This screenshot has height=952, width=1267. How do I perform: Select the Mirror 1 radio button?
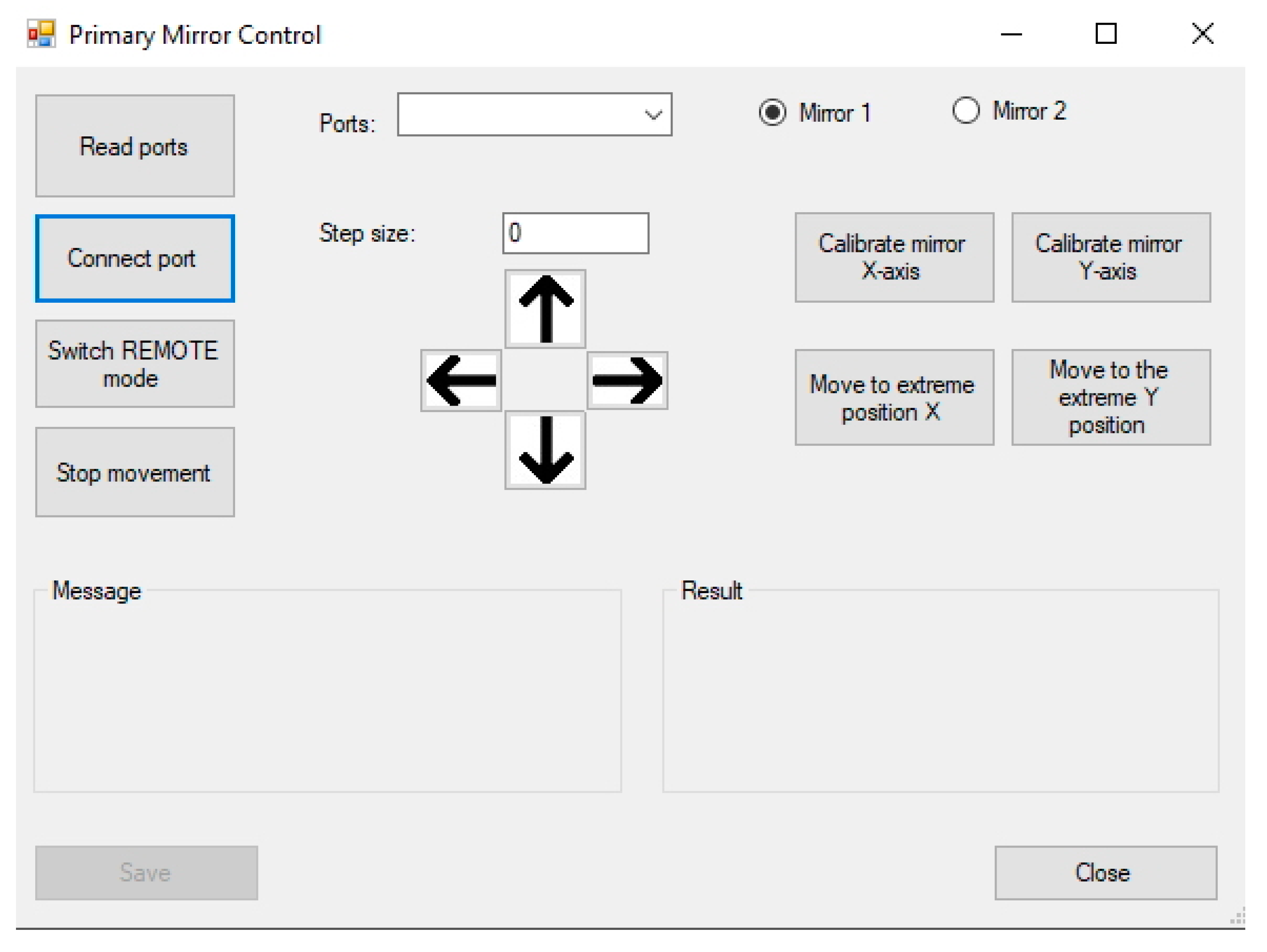(771, 112)
